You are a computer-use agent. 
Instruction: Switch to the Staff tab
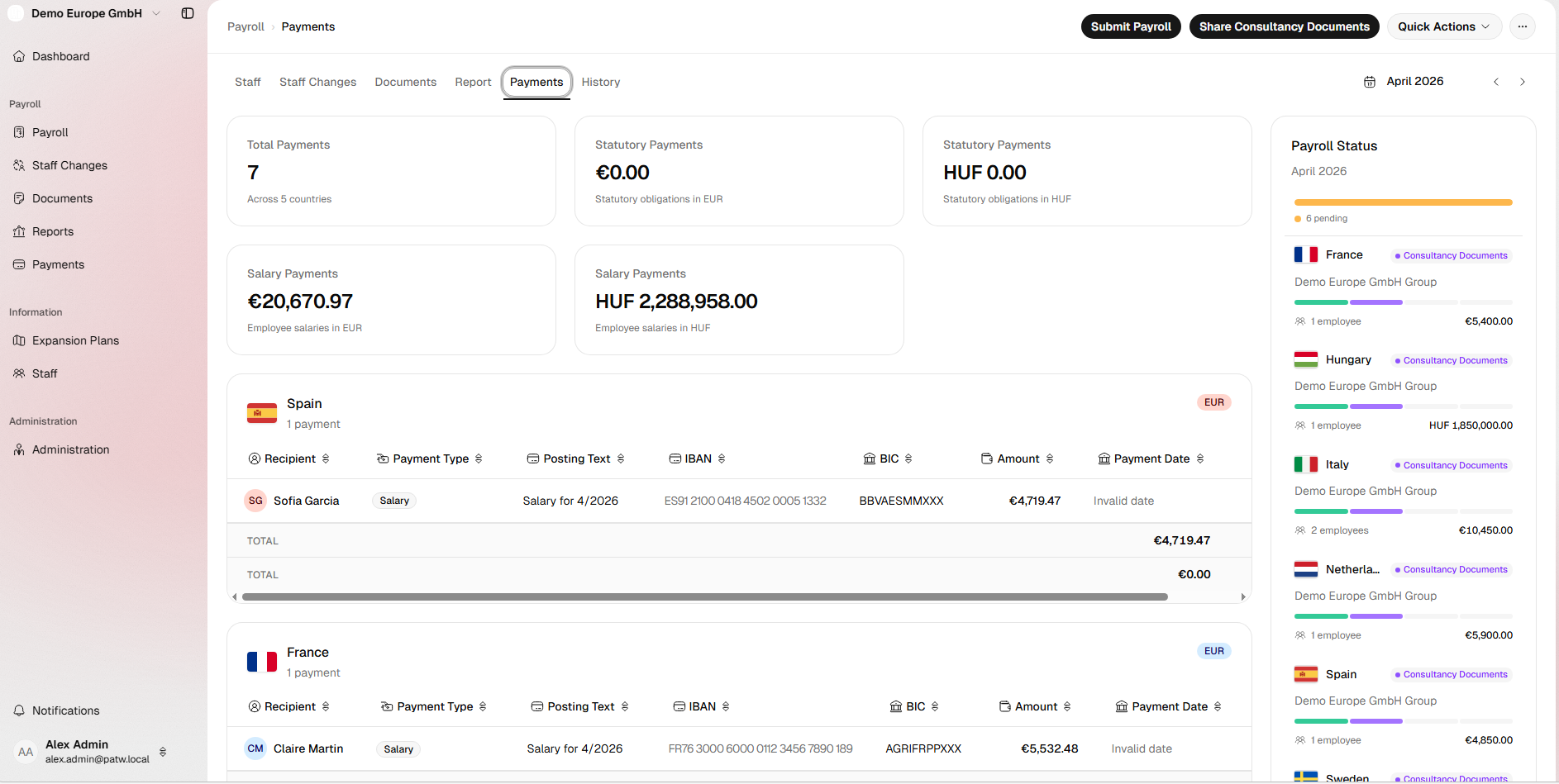pyautogui.click(x=248, y=82)
